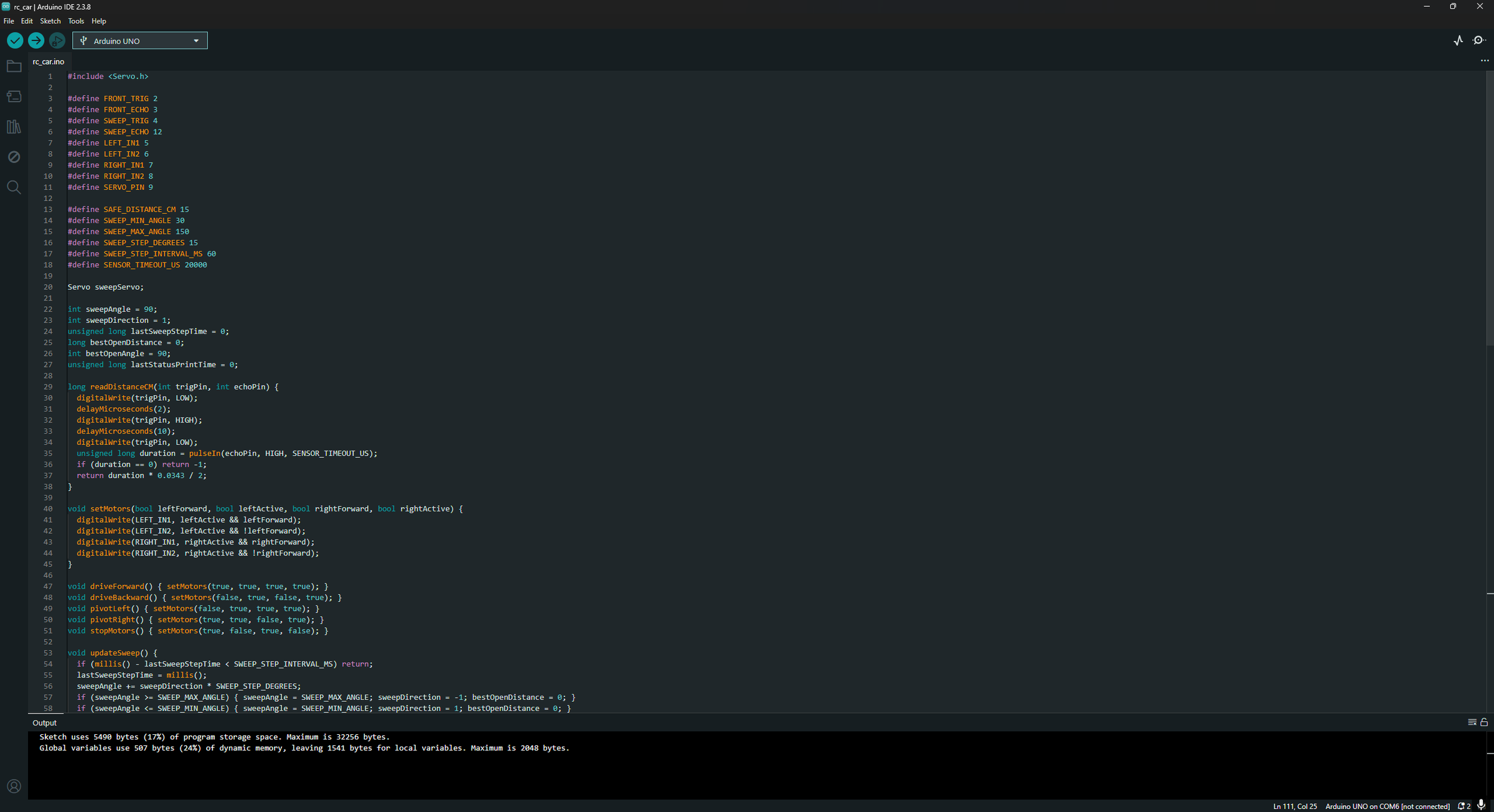This screenshot has height=812, width=1494.
Task: Open the Help menu
Action: coord(99,21)
